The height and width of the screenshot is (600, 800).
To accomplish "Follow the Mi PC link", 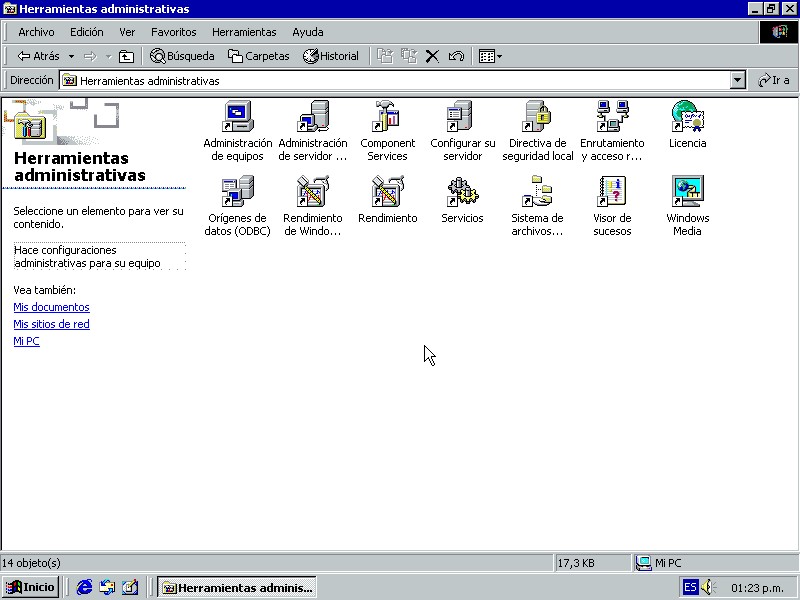I will click(x=27, y=341).
